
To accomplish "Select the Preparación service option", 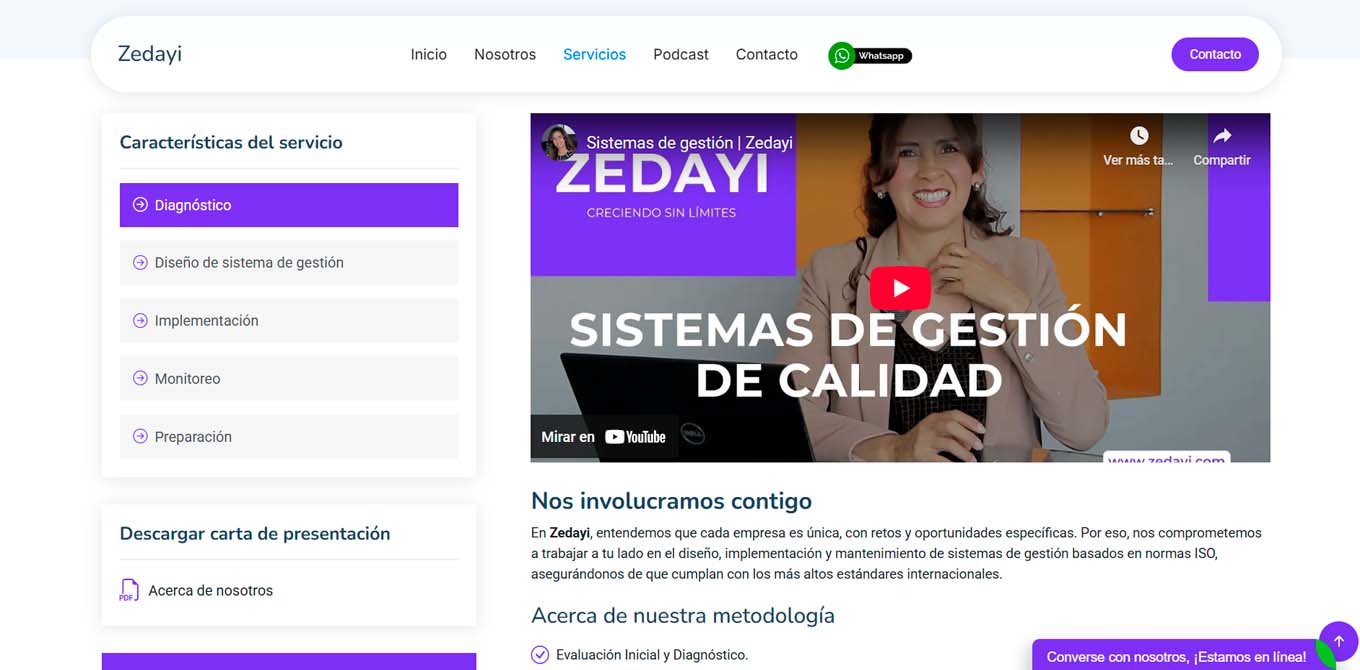I will pos(193,436).
